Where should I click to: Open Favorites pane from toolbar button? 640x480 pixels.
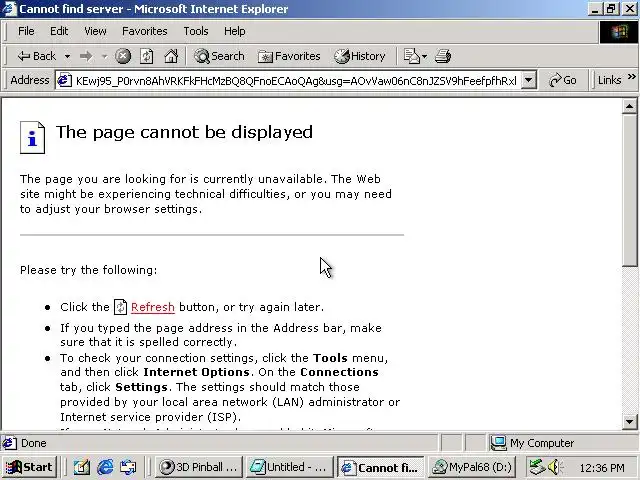pyautogui.click(x=289, y=56)
